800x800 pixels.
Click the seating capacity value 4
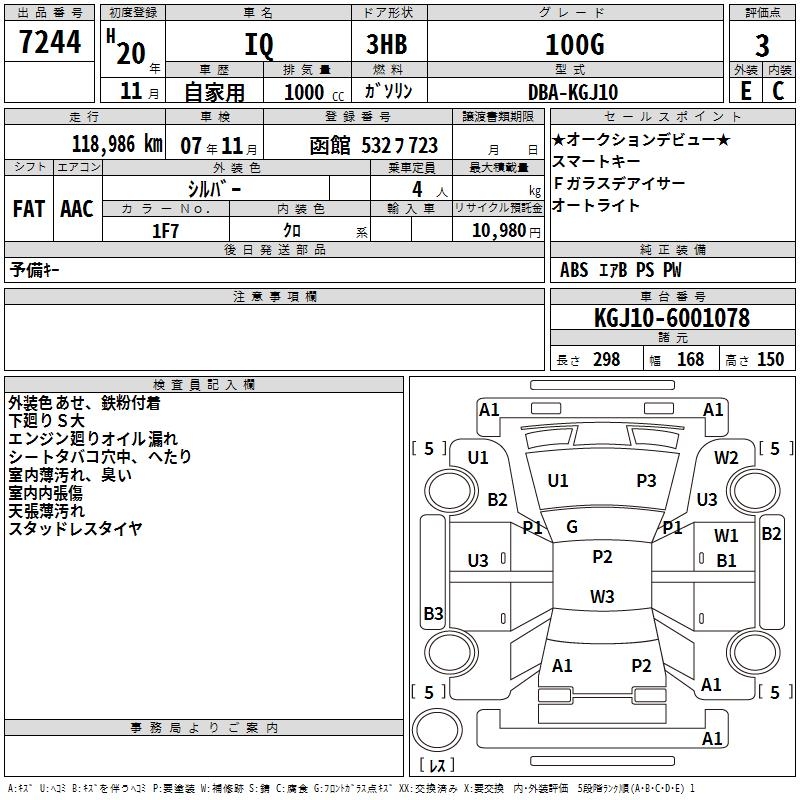pos(417,189)
